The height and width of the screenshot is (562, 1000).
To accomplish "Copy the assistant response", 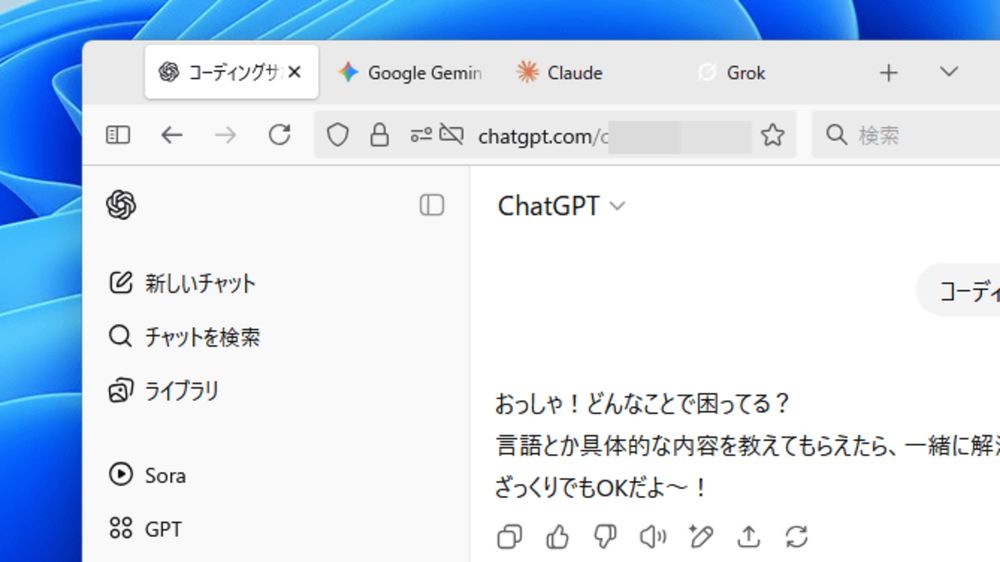I will [509, 536].
